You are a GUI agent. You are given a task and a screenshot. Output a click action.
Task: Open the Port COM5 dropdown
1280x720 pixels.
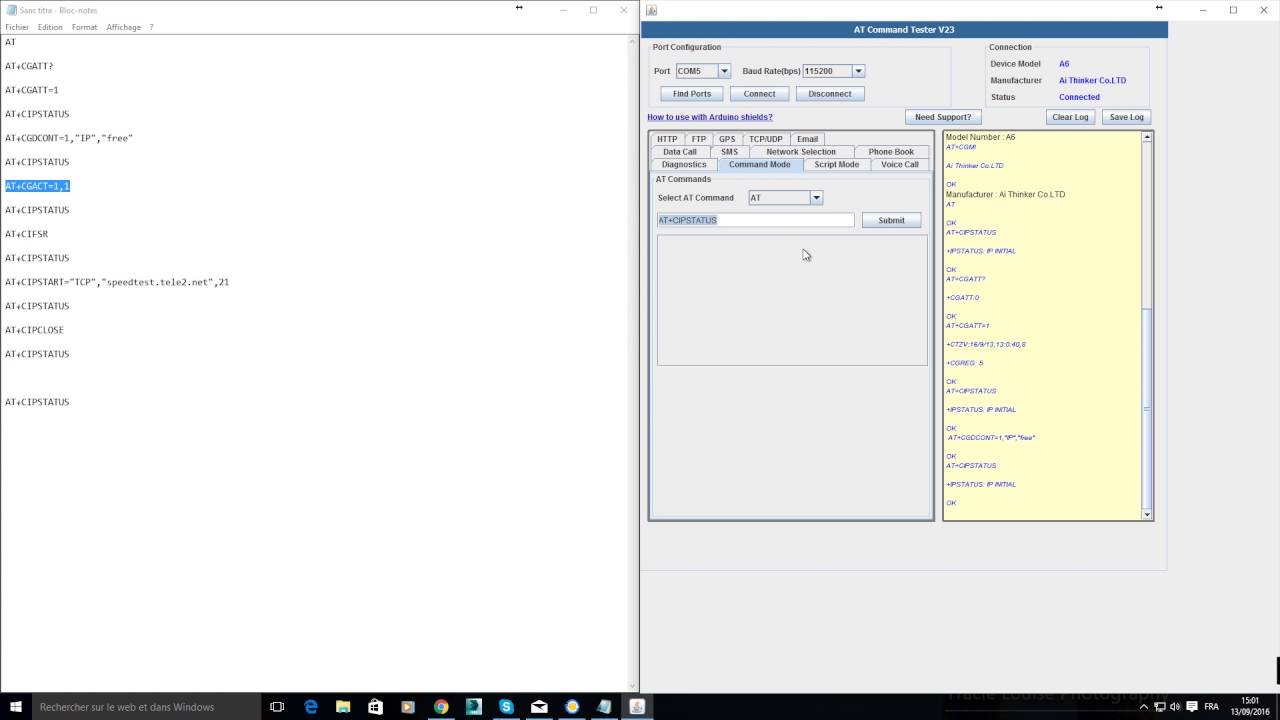[724, 71]
